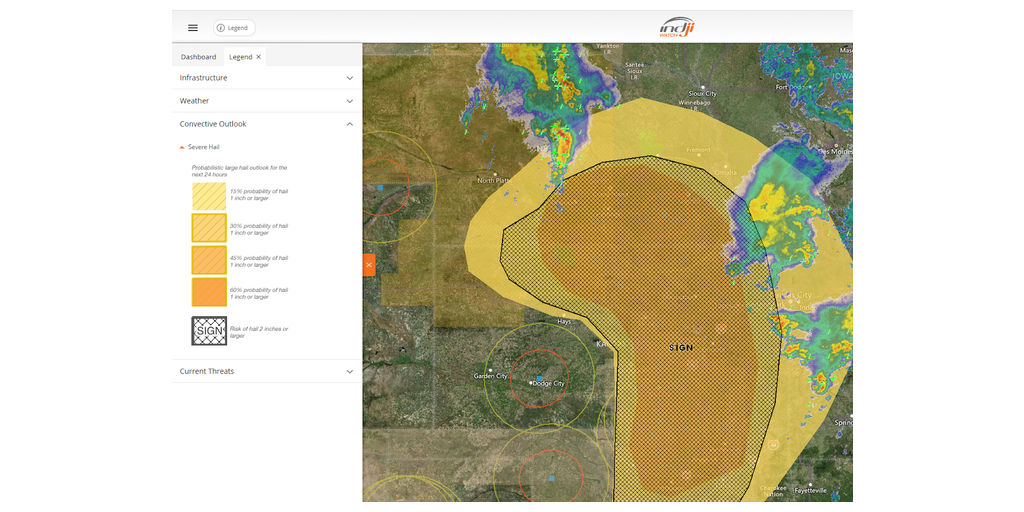This screenshot has width=1024, height=512.
Task: Click the Legend button in the top bar
Action: 235,28
